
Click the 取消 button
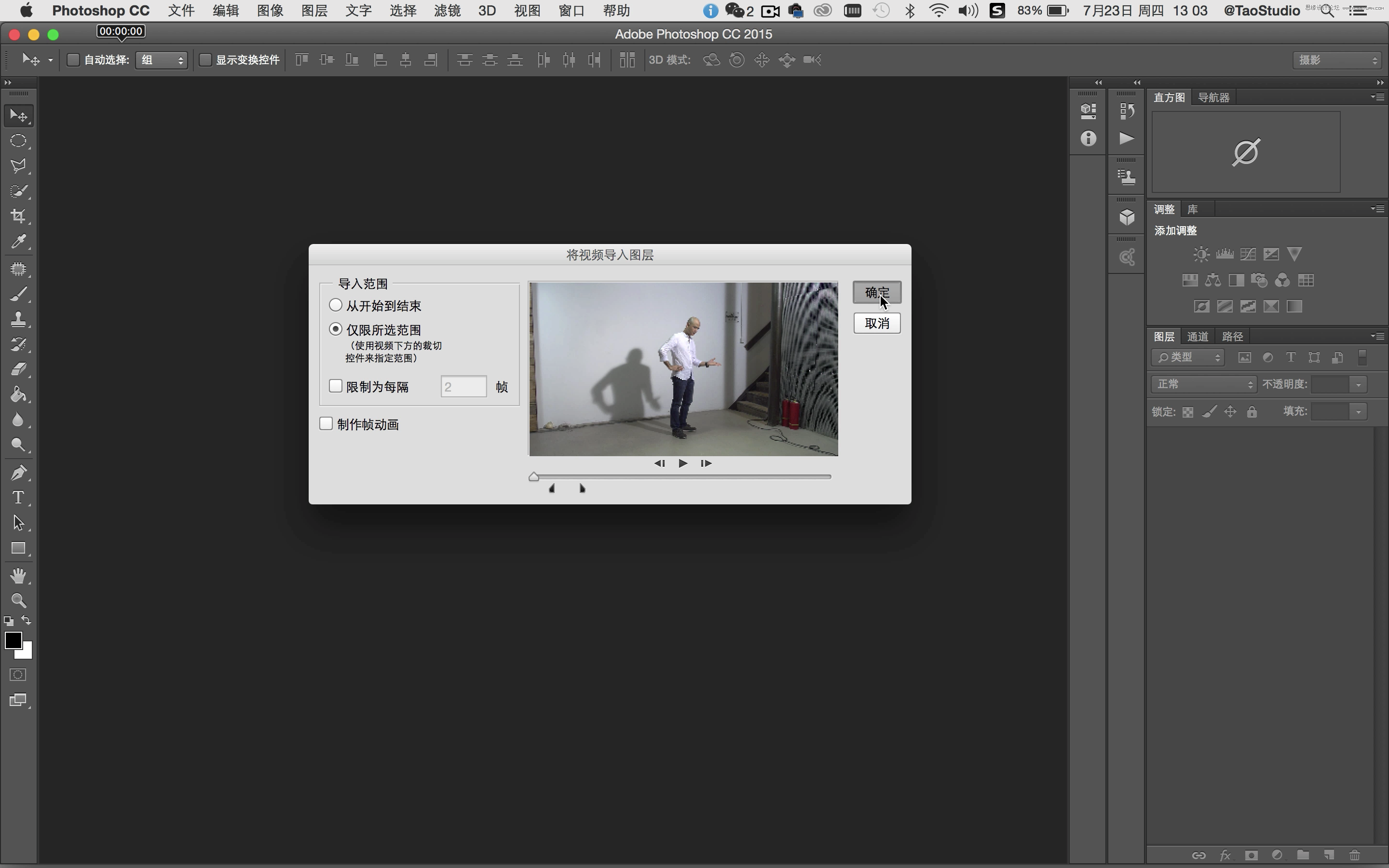click(x=876, y=323)
